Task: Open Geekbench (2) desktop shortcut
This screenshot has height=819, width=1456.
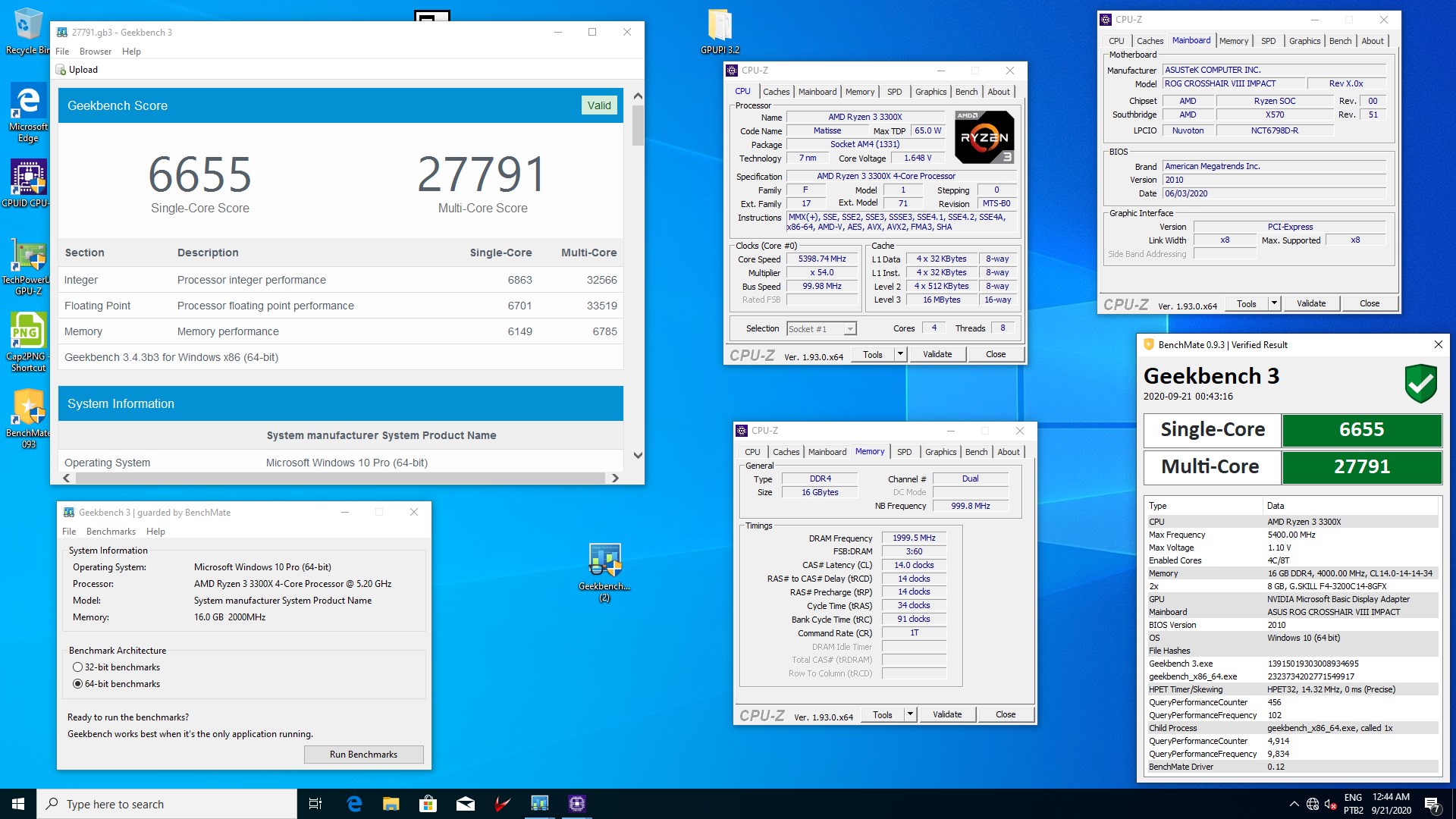Action: pos(604,573)
